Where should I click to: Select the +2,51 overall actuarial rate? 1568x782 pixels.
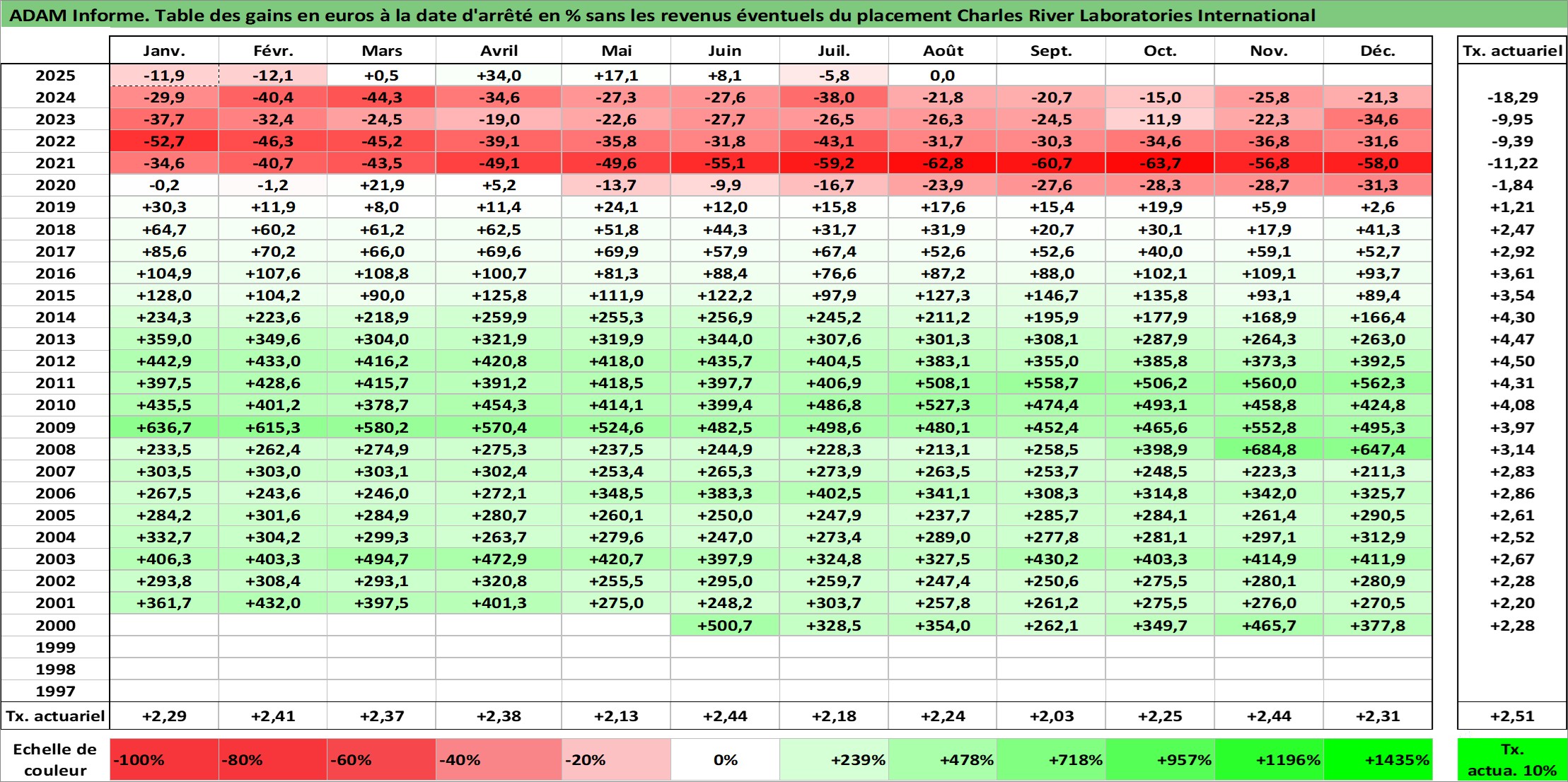(1512, 716)
